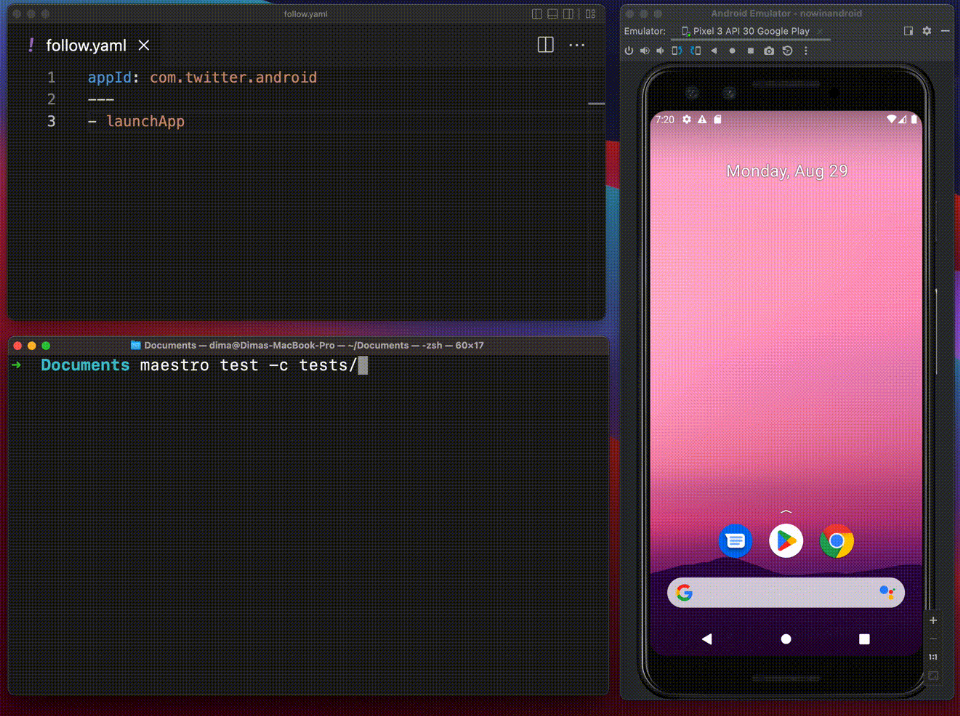Close the Pixel 3 API 30 emulator tab

point(820,31)
